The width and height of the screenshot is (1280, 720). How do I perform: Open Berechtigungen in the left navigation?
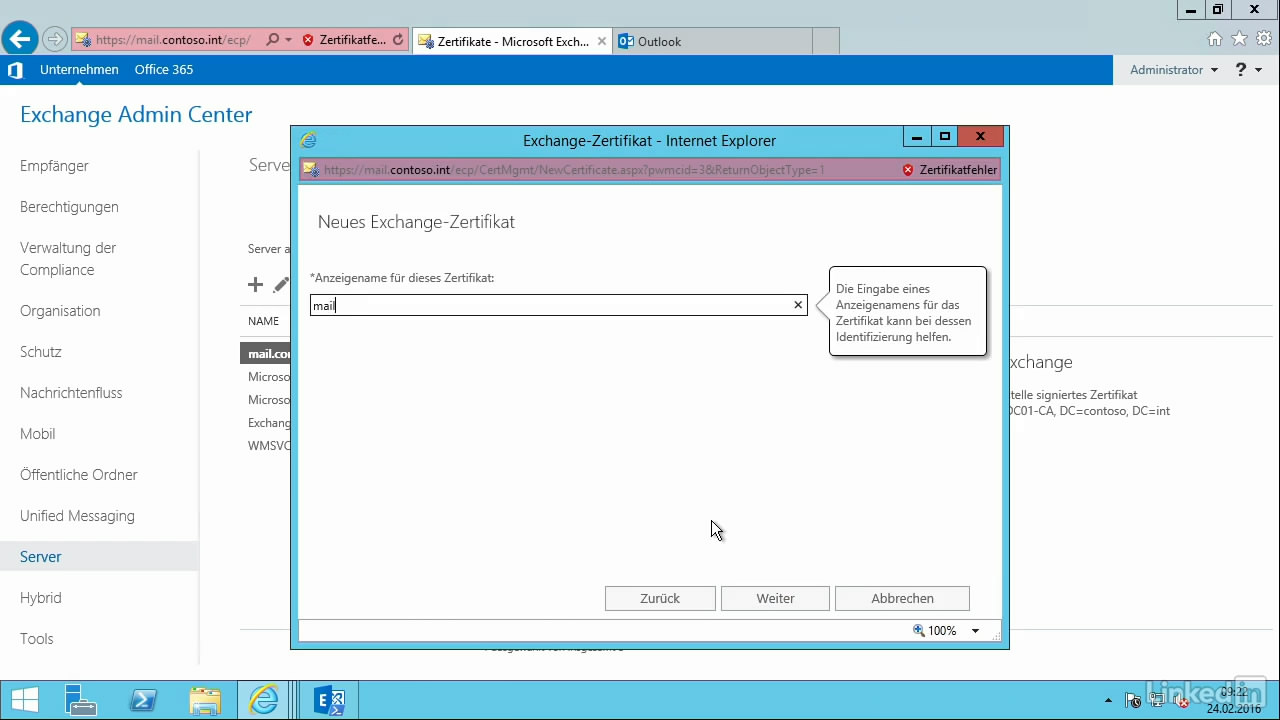(x=69, y=207)
